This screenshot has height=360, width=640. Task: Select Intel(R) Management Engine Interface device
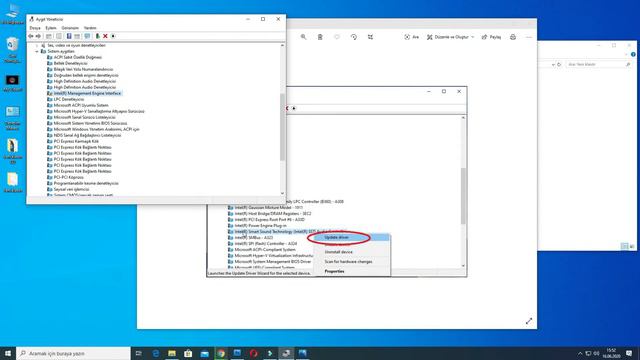coord(87,93)
